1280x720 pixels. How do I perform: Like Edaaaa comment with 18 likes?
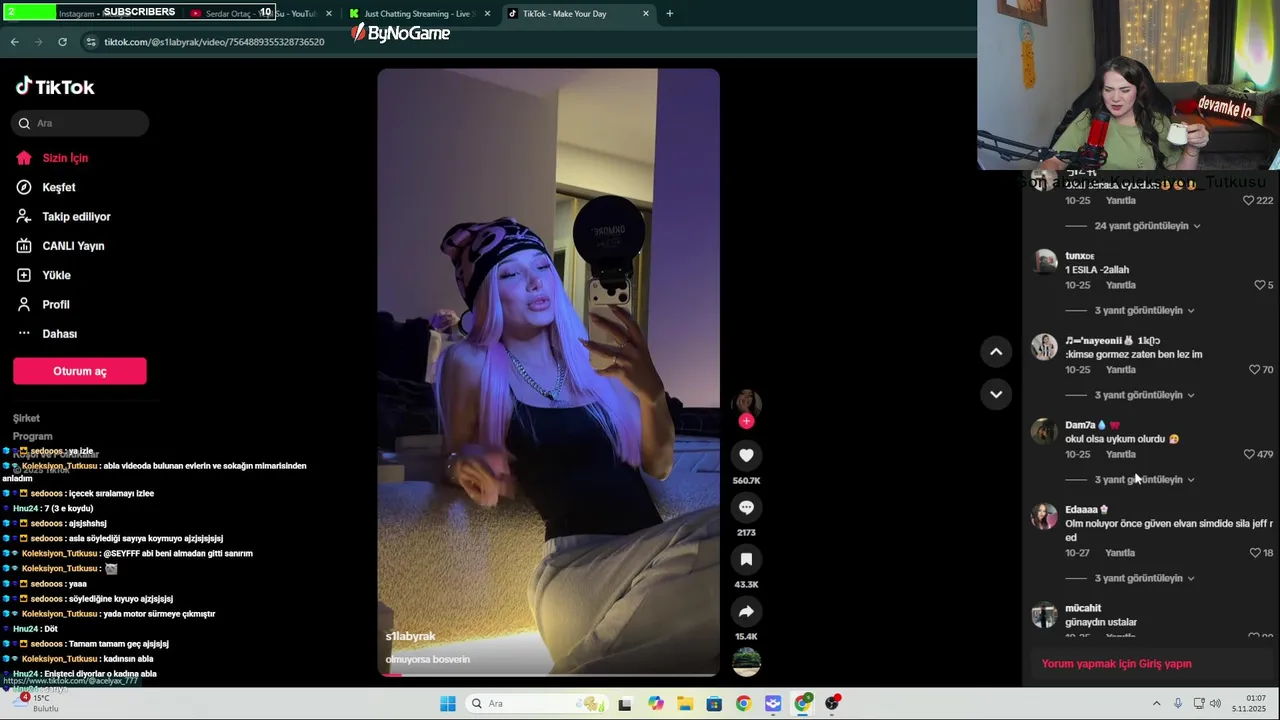(x=1254, y=553)
